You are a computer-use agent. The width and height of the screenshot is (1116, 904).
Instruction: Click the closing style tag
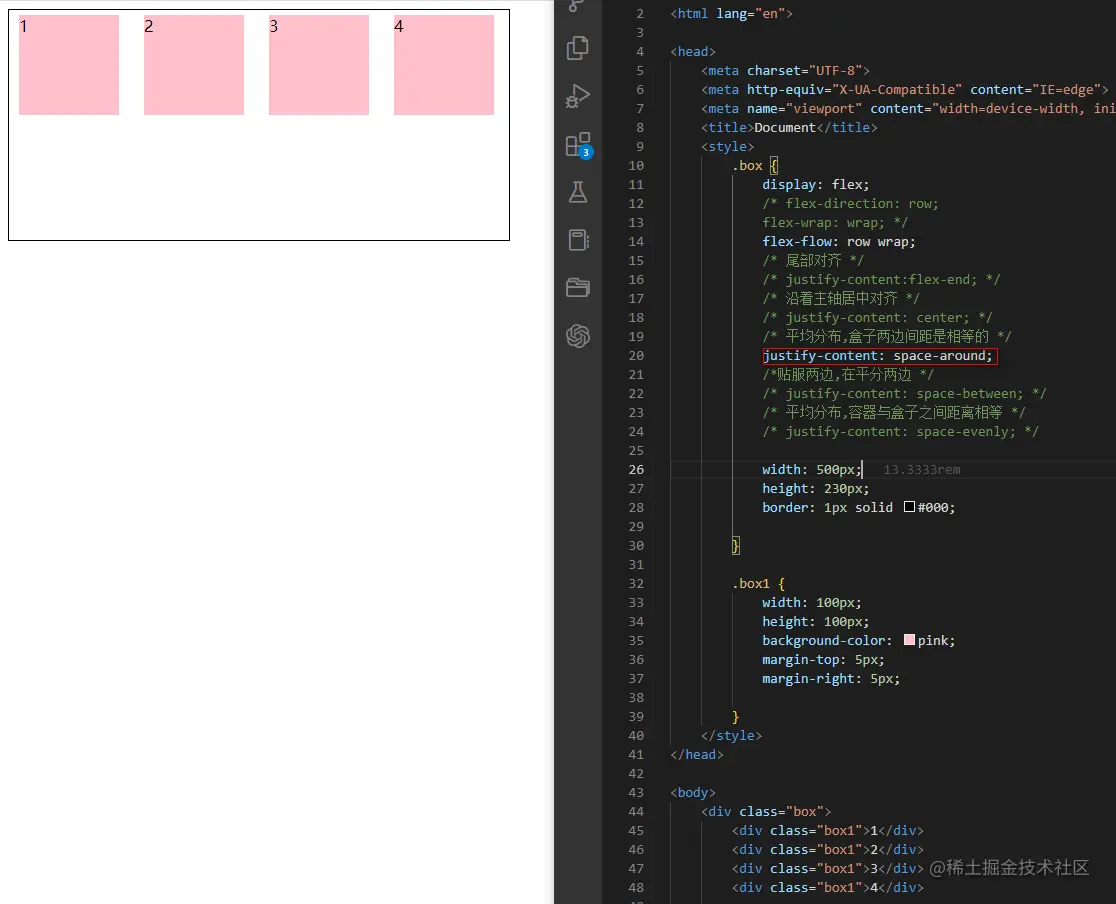(x=731, y=735)
